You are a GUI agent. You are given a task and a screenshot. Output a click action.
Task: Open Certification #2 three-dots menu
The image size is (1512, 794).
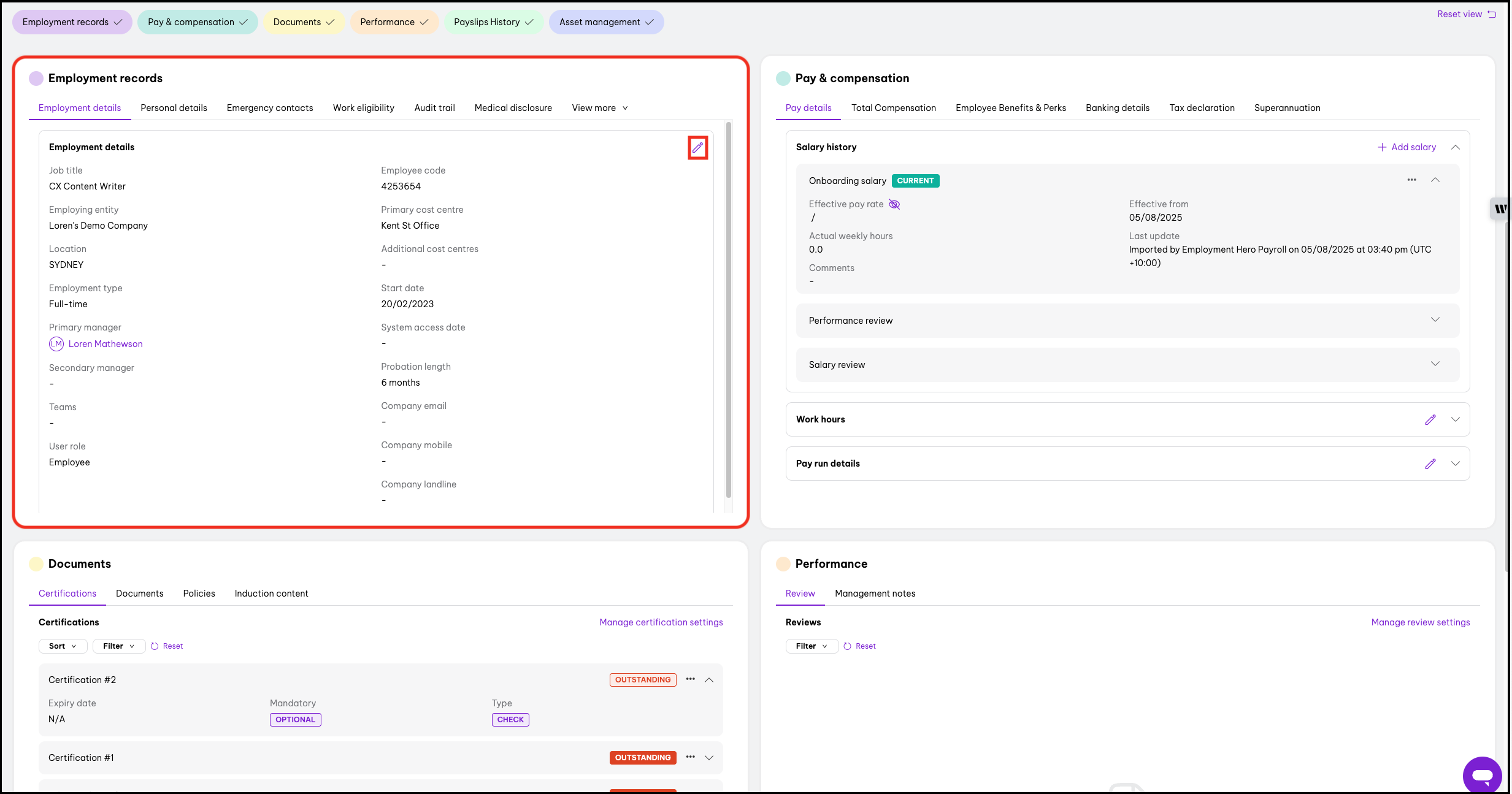[690, 679]
